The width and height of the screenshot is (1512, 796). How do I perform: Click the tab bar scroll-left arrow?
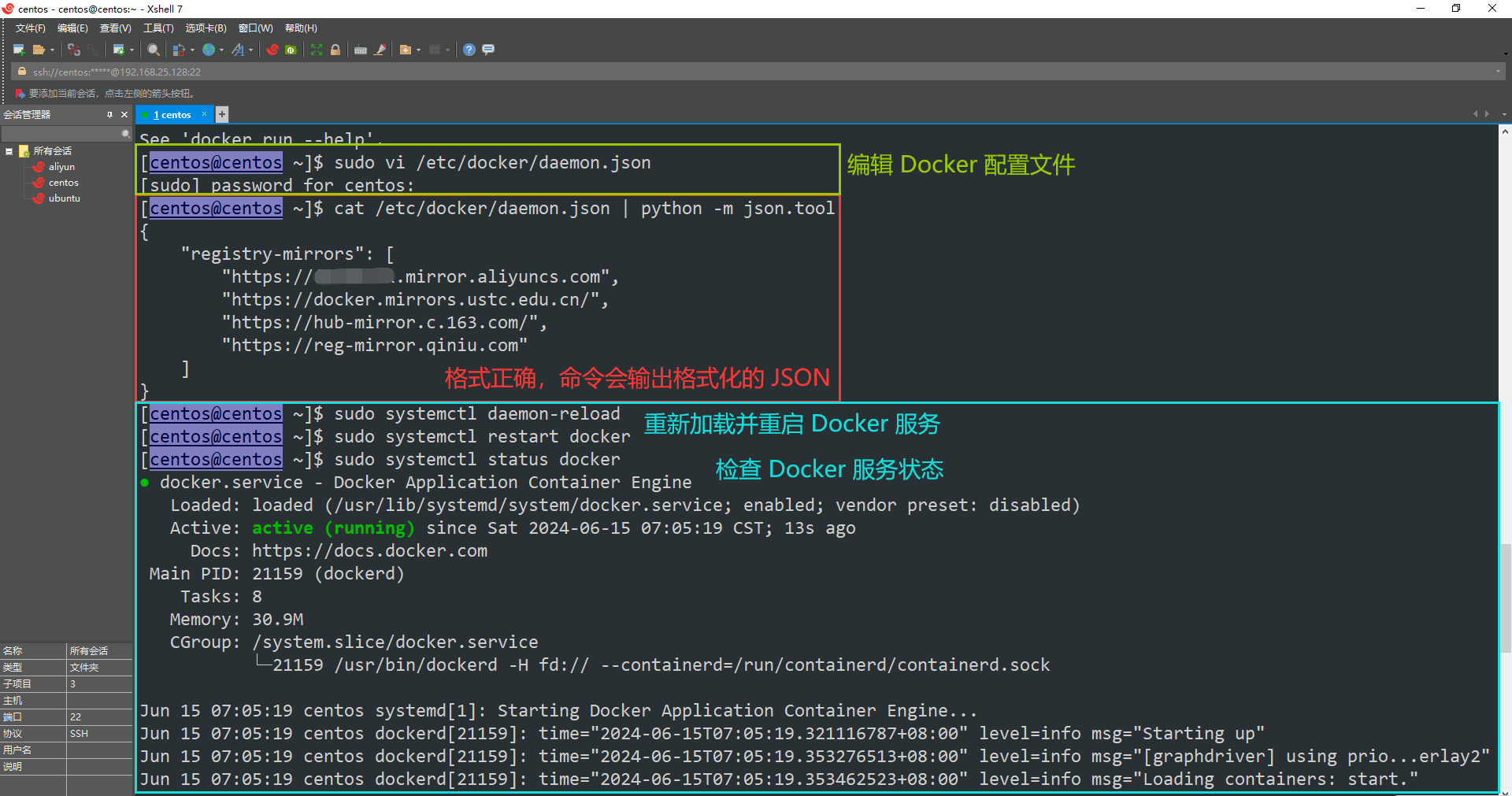point(1475,114)
